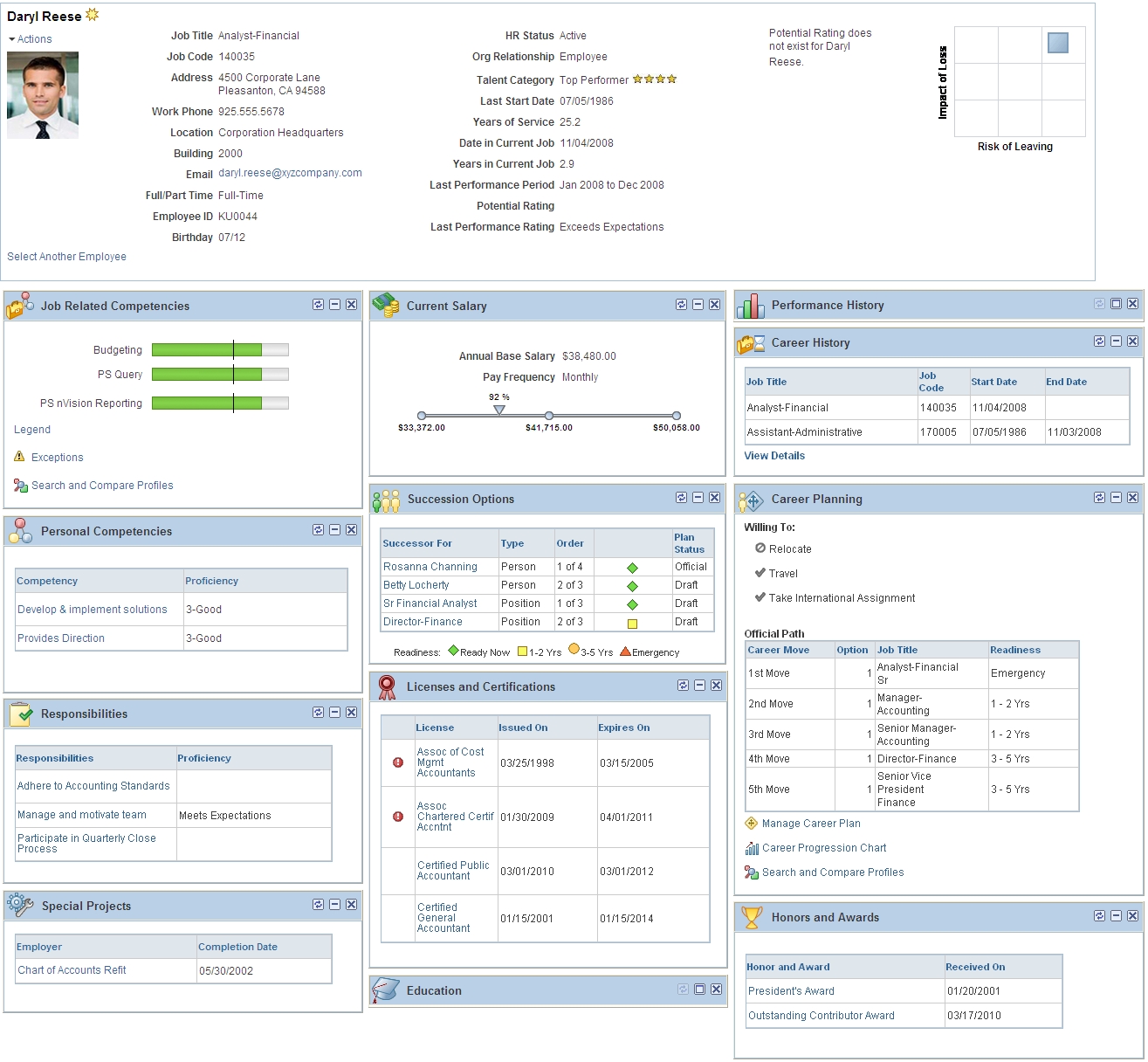The width and height of the screenshot is (1148, 1062).
Task: Open Rosanna Channing's successor profile
Action: [x=430, y=566]
